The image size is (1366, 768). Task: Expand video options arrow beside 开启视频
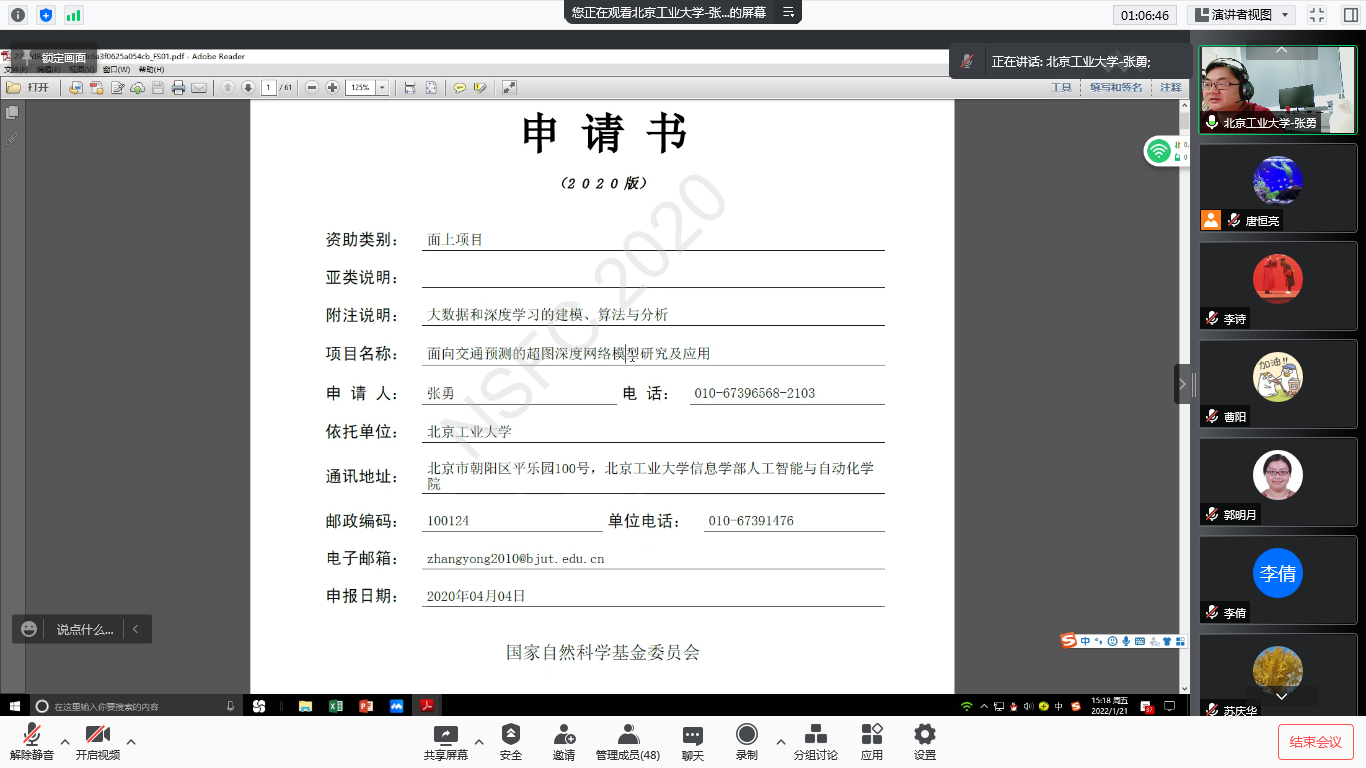click(x=131, y=742)
